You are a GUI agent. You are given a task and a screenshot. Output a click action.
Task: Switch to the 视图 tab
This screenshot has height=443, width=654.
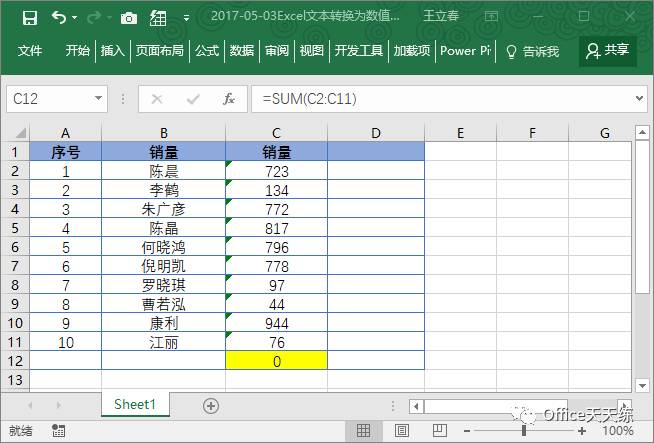[312, 51]
